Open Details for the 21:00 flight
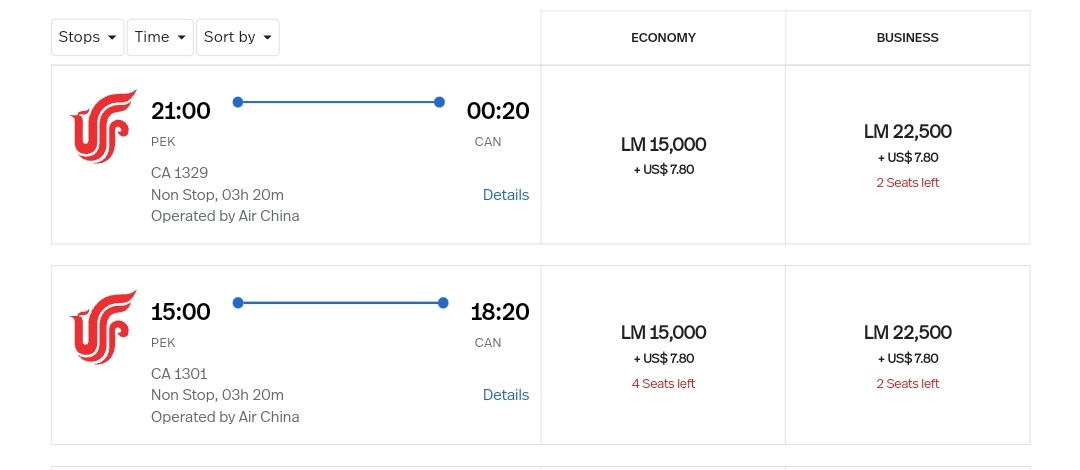 505,195
